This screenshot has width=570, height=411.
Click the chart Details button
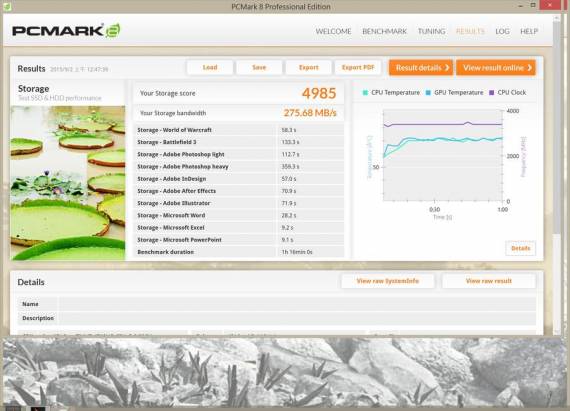520,248
